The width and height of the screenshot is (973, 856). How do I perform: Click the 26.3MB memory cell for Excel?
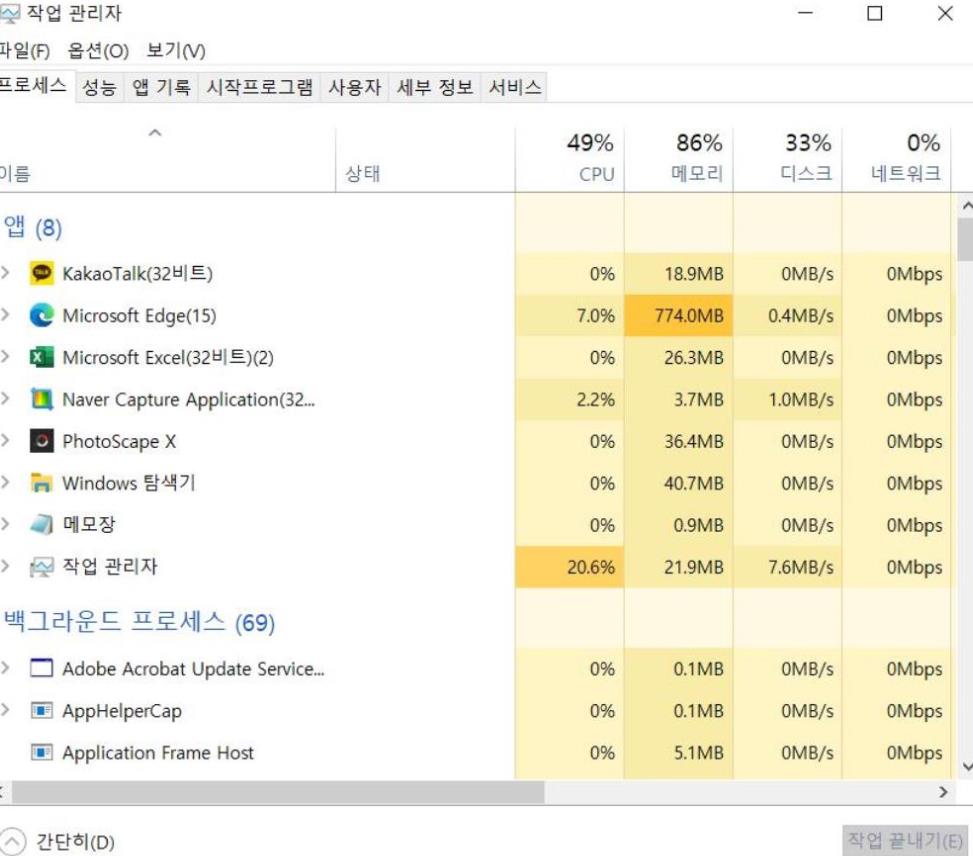(678, 358)
